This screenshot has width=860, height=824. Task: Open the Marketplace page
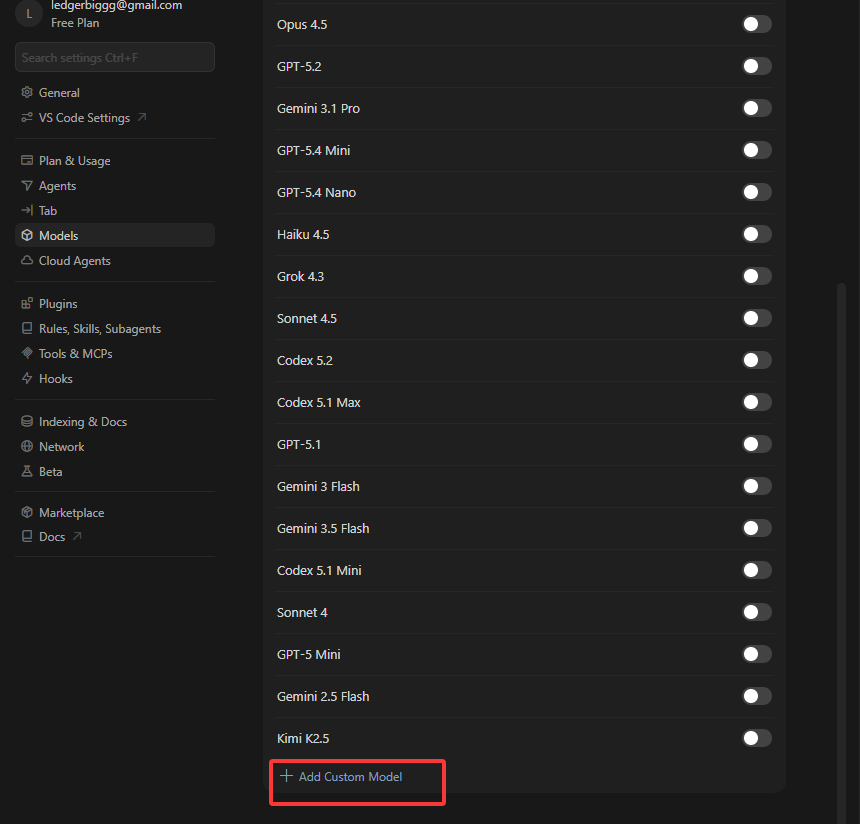click(x=115, y=512)
